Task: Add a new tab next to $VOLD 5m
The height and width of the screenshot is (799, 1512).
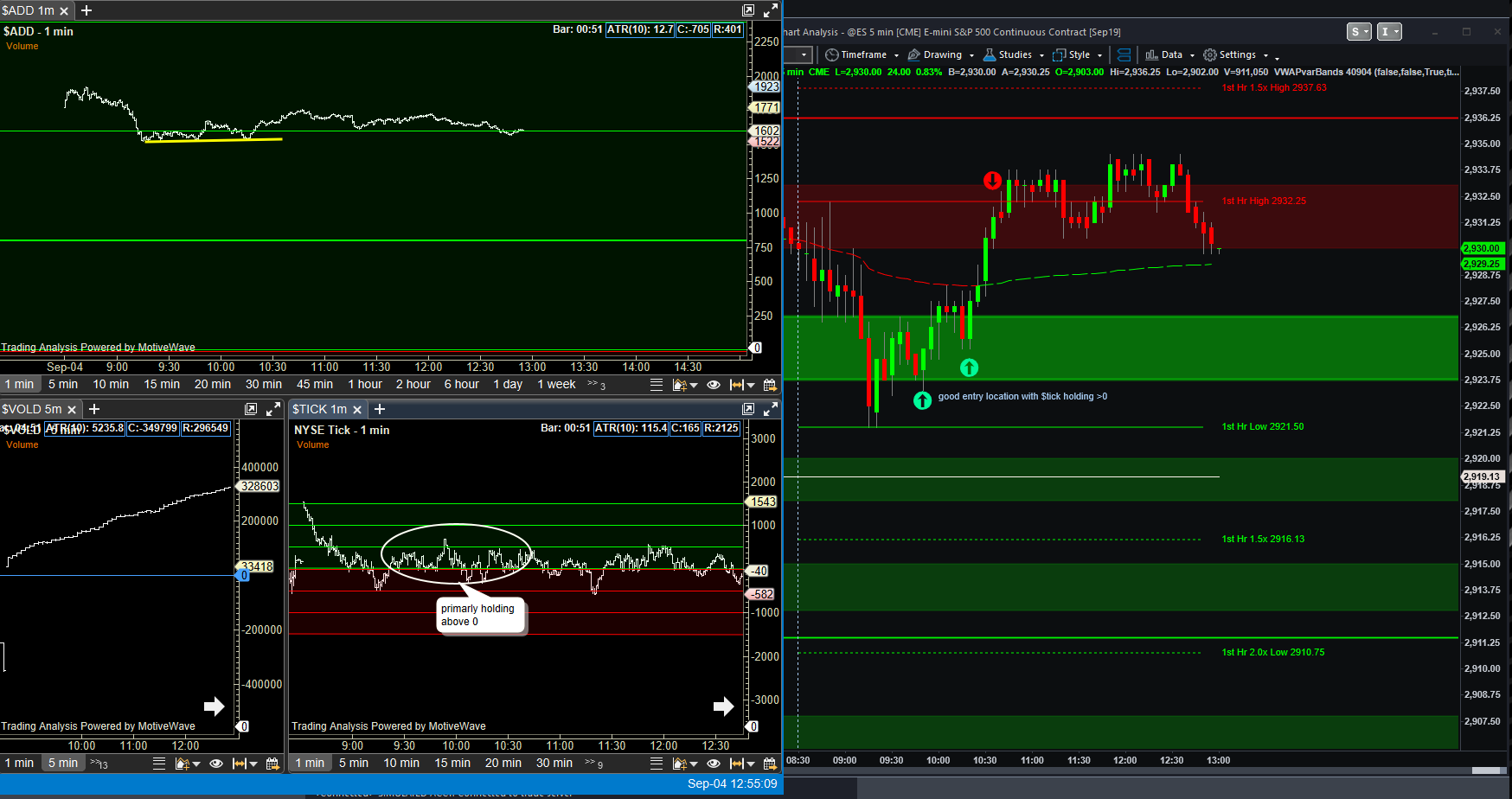Action: (x=95, y=409)
